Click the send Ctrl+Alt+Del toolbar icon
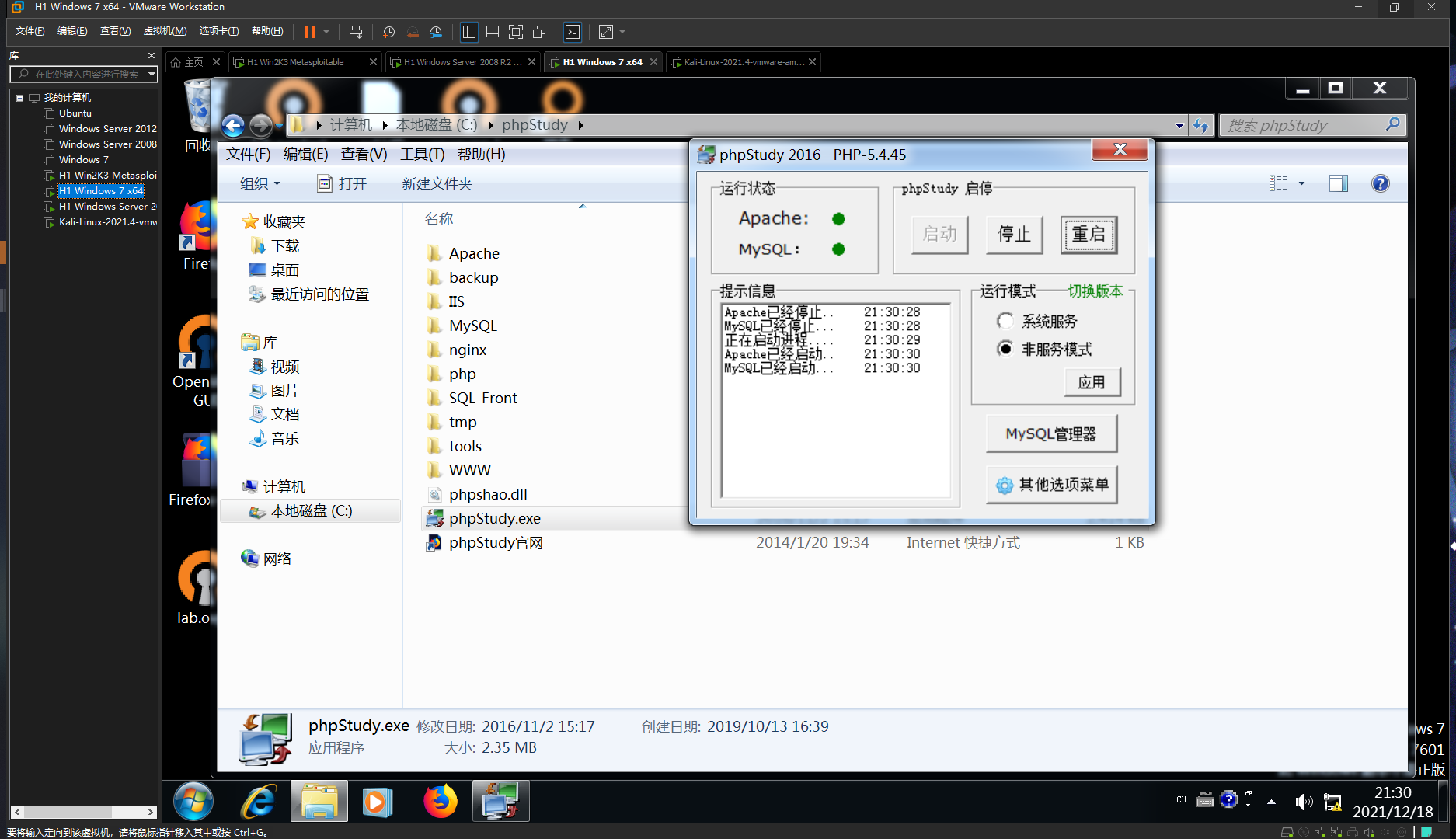1456x839 pixels. pyautogui.click(x=356, y=32)
